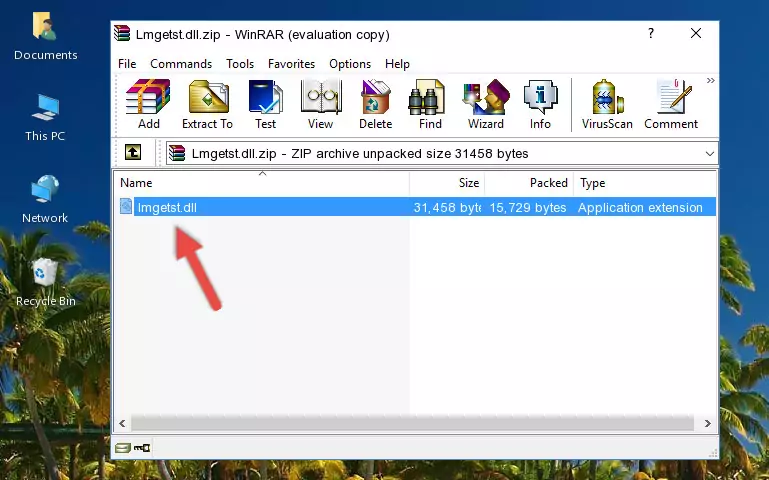
Task: Open the Help menu
Action: pos(397,64)
